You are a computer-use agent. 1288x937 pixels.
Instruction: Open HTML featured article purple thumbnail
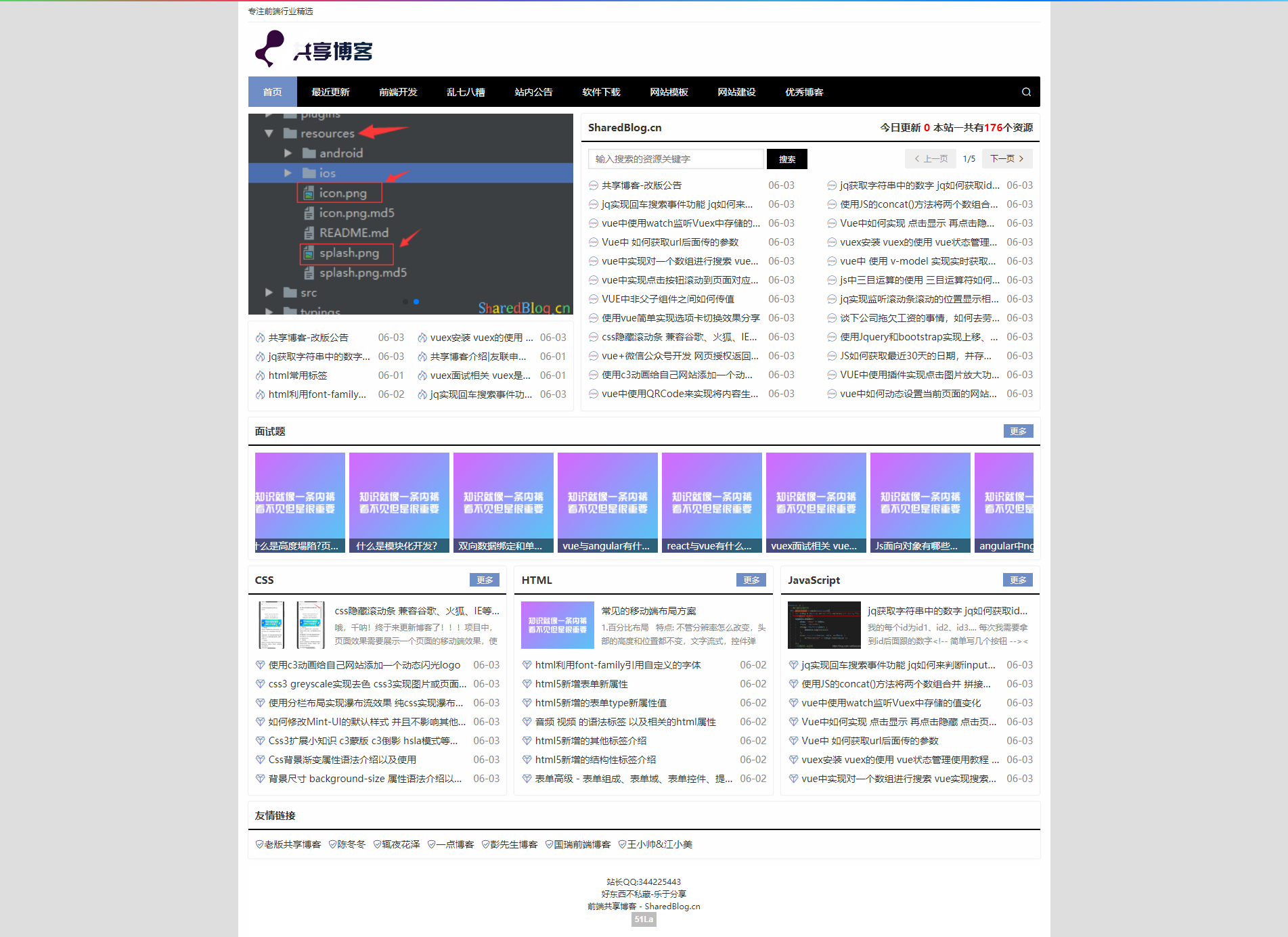pyautogui.click(x=558, y=625)
